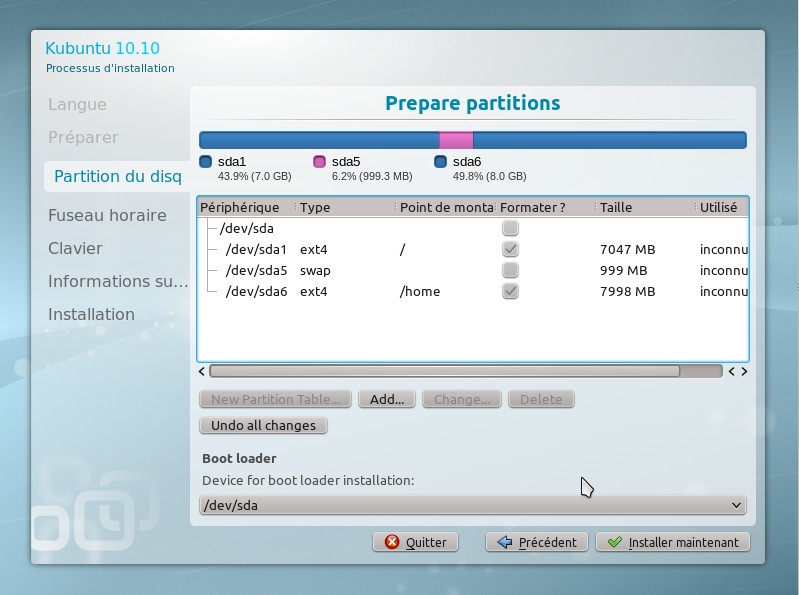The width and height of the screenshot is (799, 595).
Task: Sort by Type column header
Action: click(x=347, y=207)
